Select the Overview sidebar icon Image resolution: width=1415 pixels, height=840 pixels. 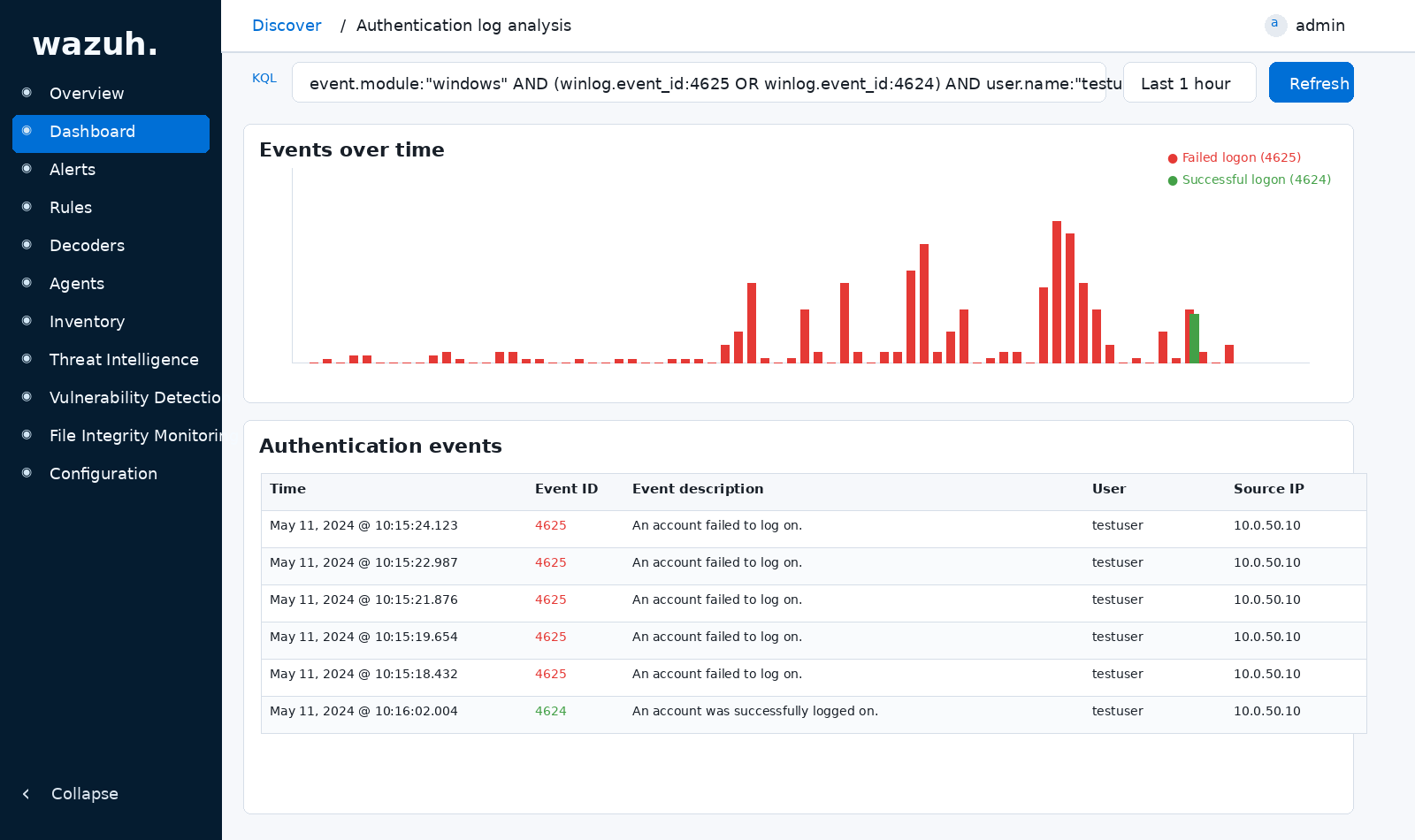point(26,93)
